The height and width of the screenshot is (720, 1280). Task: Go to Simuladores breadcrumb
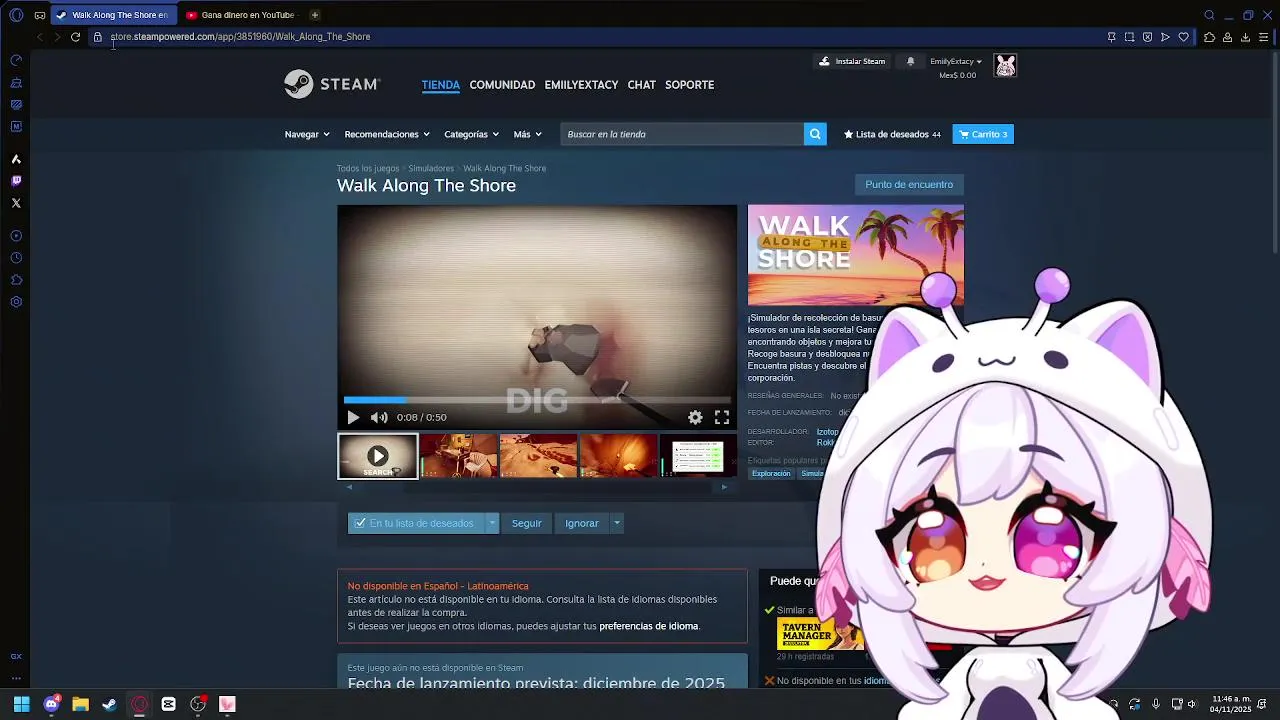pyautogui.click(x=431, y=168)
